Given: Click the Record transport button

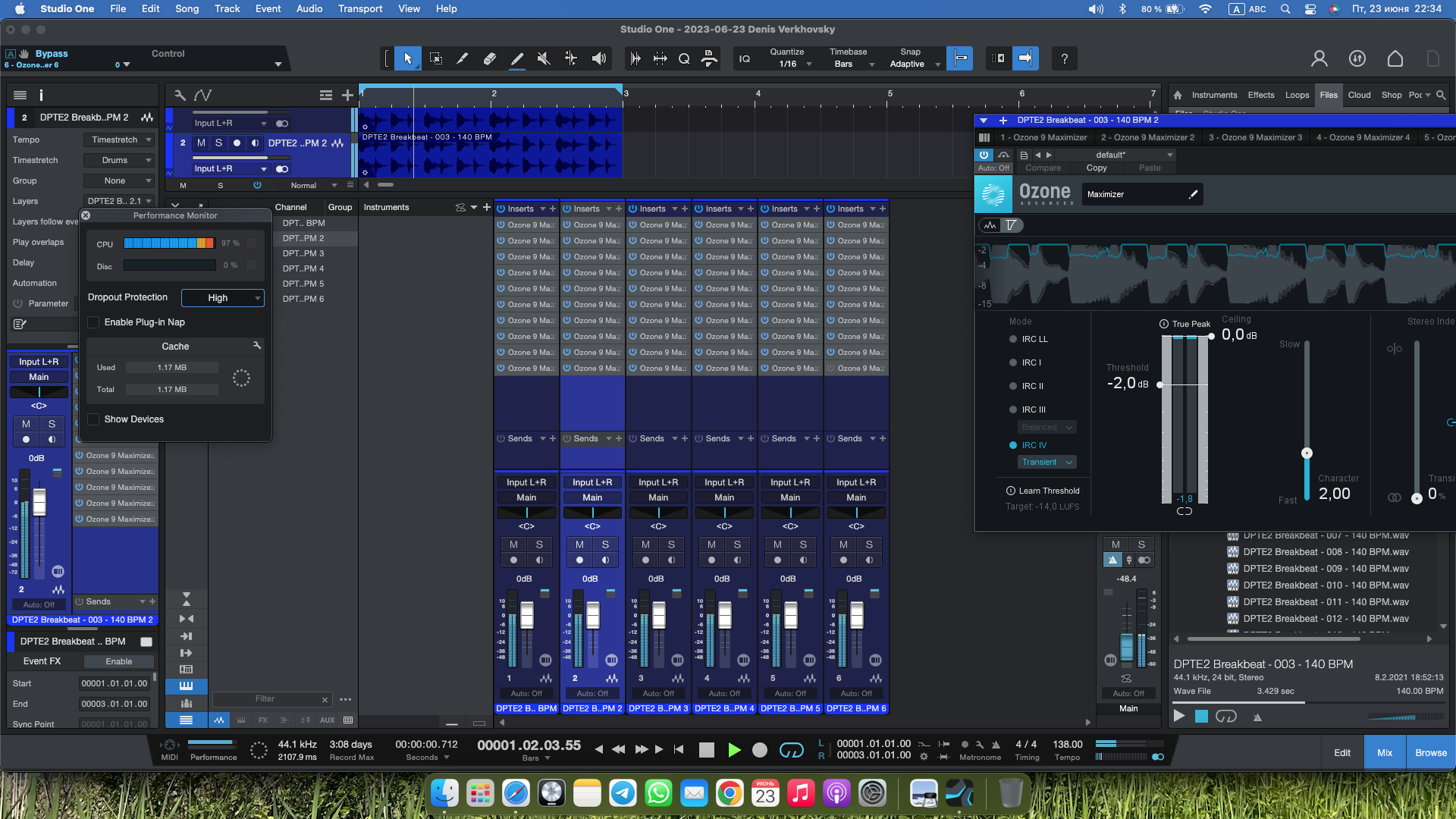Looking at the screenshot, I should click(759, 750).
